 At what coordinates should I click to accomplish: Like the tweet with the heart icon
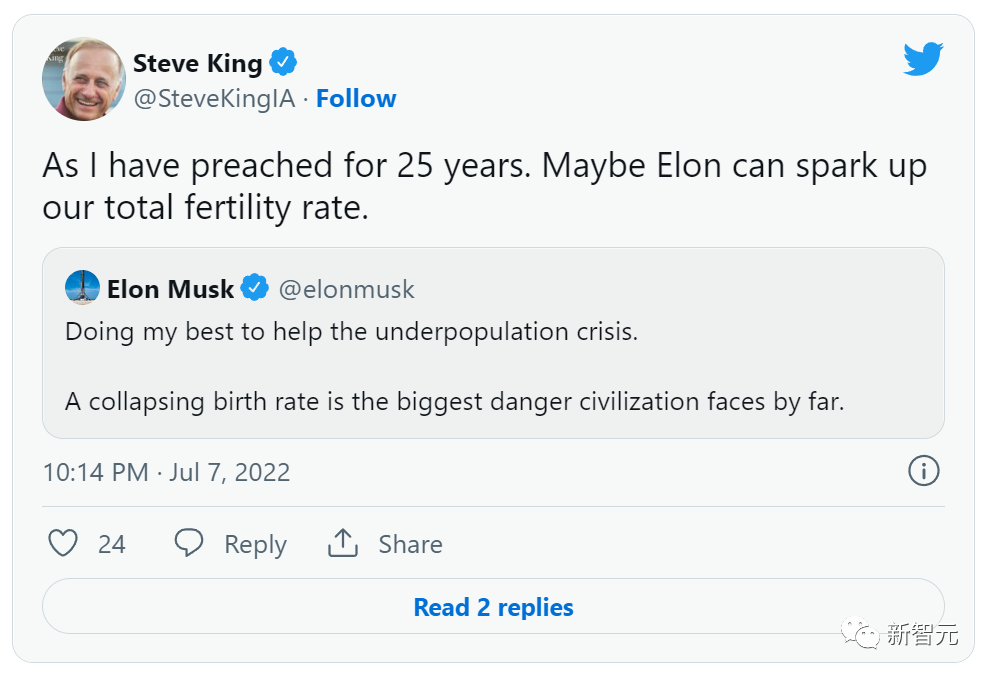[63, 544]
